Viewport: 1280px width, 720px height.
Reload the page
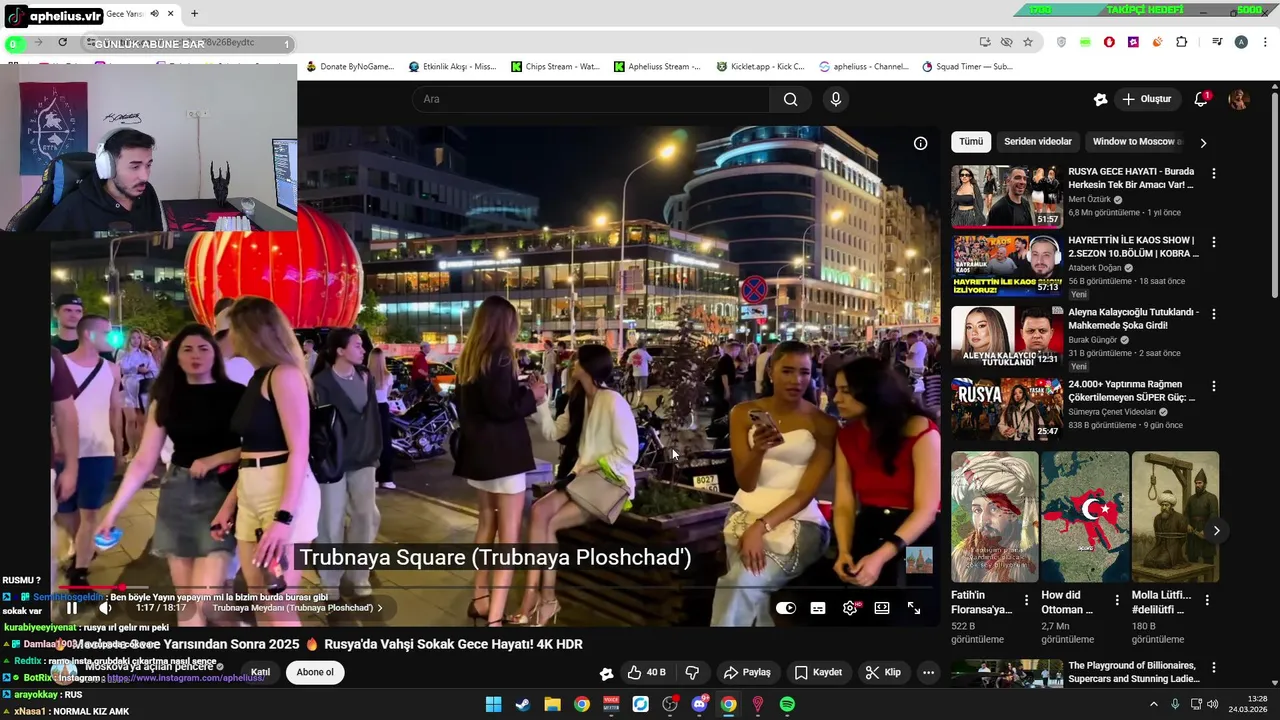click(x=62, y=42)
